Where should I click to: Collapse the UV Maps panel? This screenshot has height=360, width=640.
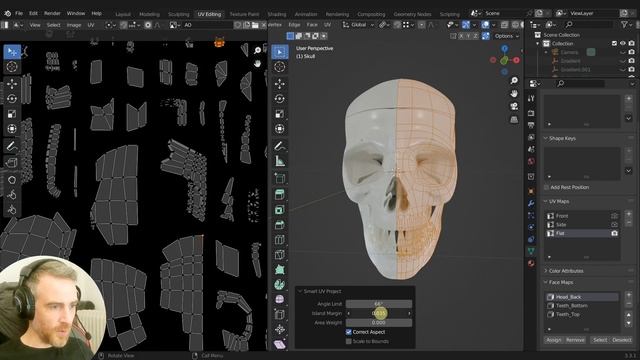click(x=546, y=201)
